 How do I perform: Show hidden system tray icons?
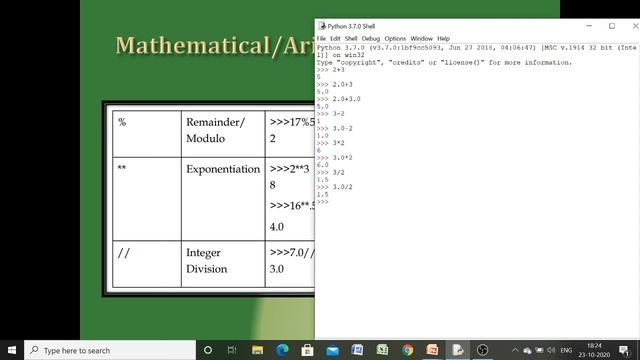[515, 350]
